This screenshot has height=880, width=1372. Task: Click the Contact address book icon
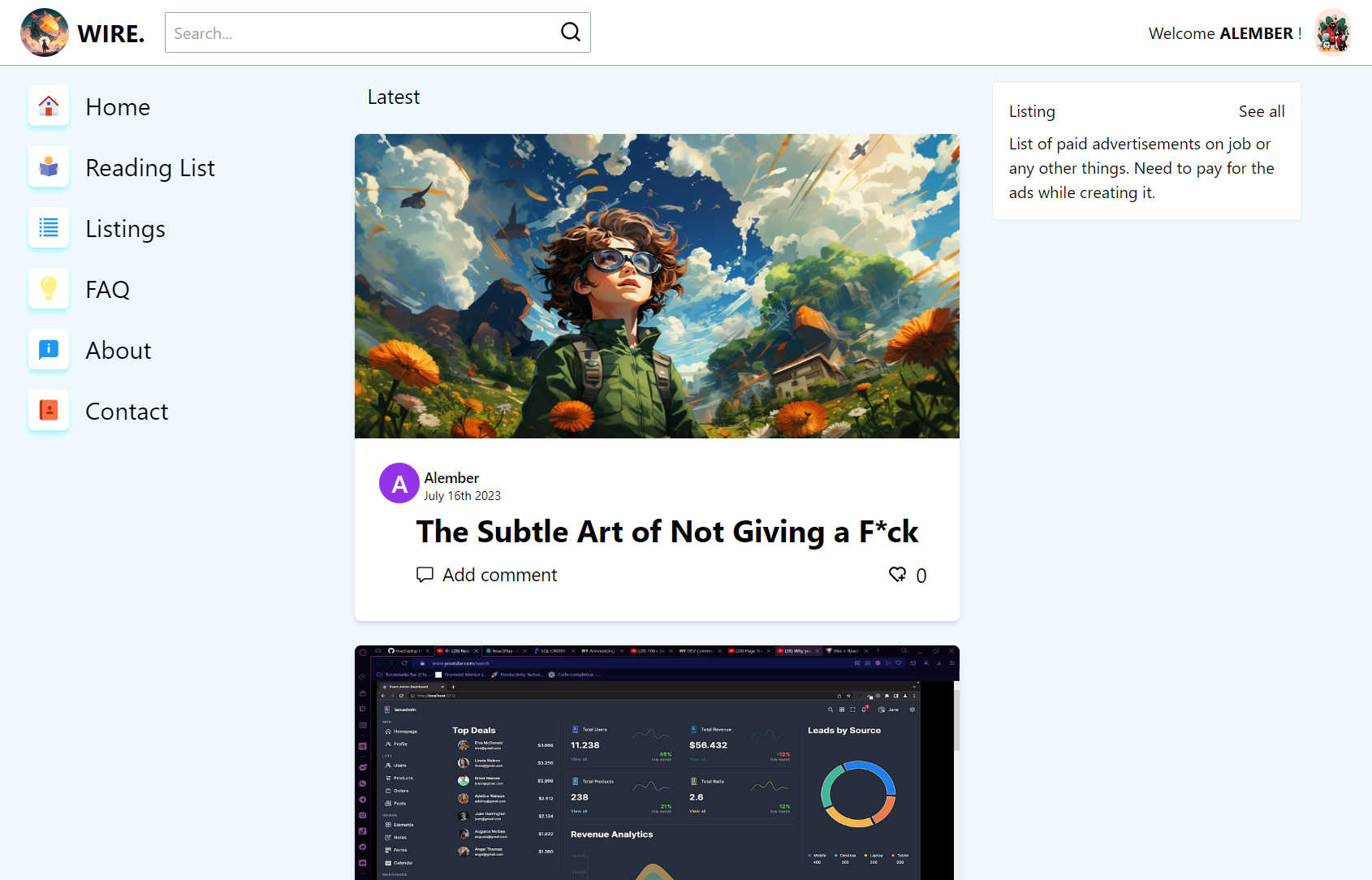pos(49,411)
